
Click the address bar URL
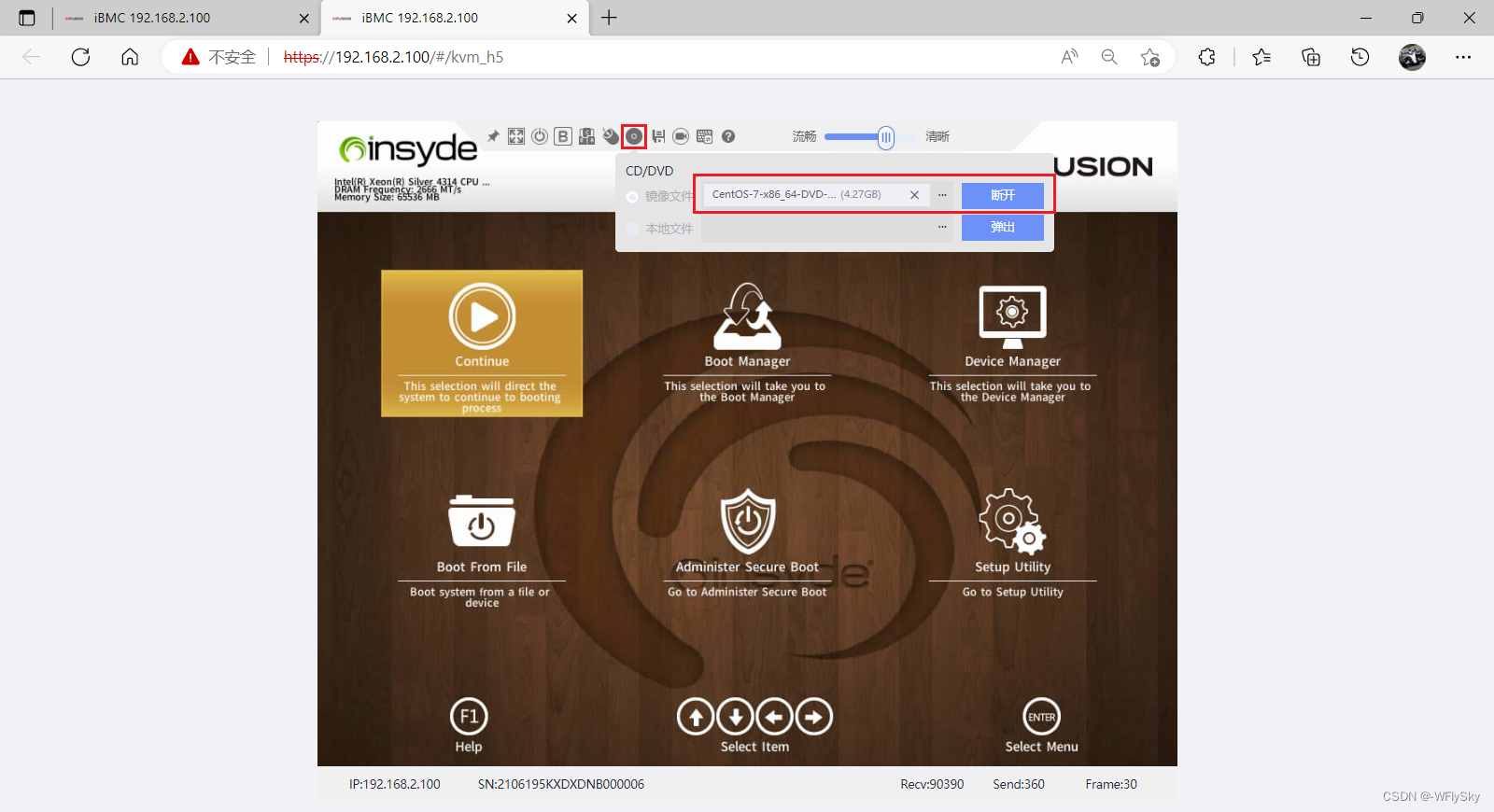(393, 57)
